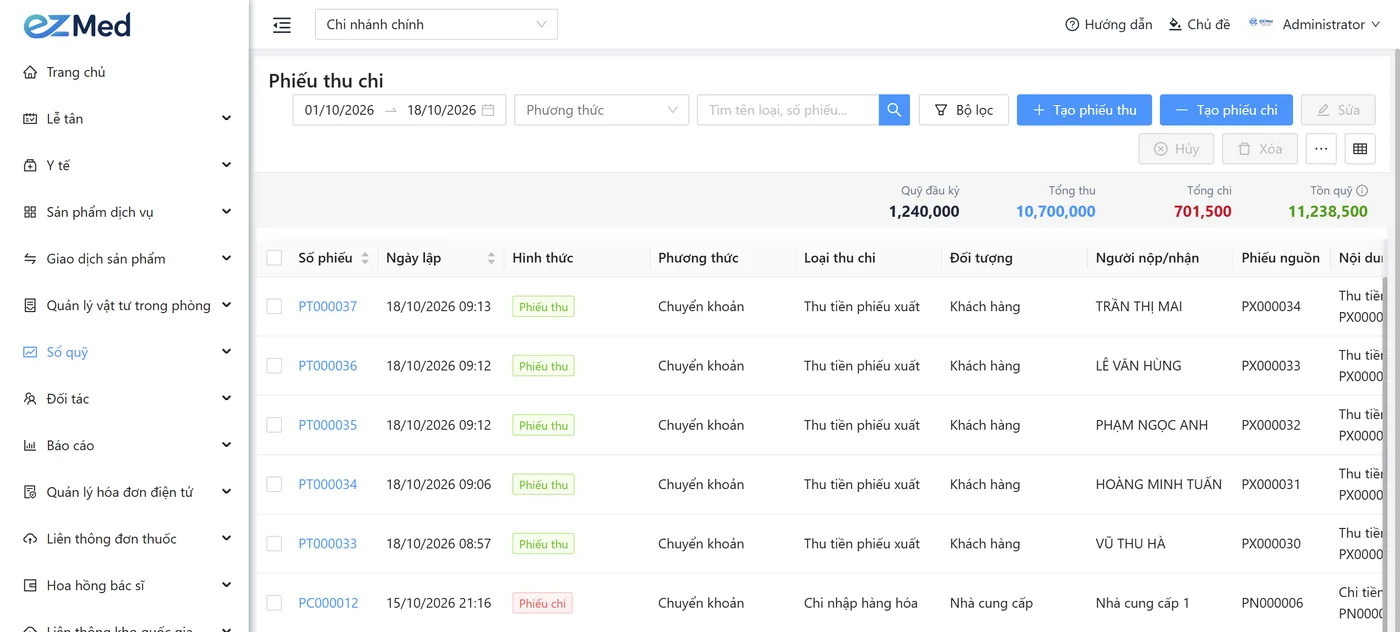The height and width of the screenshot is (632, 1400).
Task: Collapse the sidebar with the menu-fold icon
Action: [x=282, y=25]
